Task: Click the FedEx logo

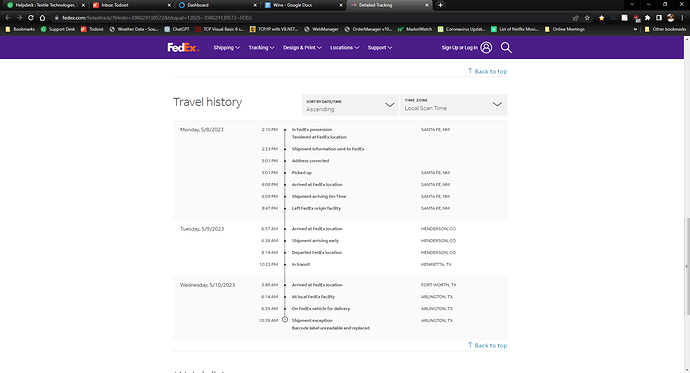Action: pos(183,48)
